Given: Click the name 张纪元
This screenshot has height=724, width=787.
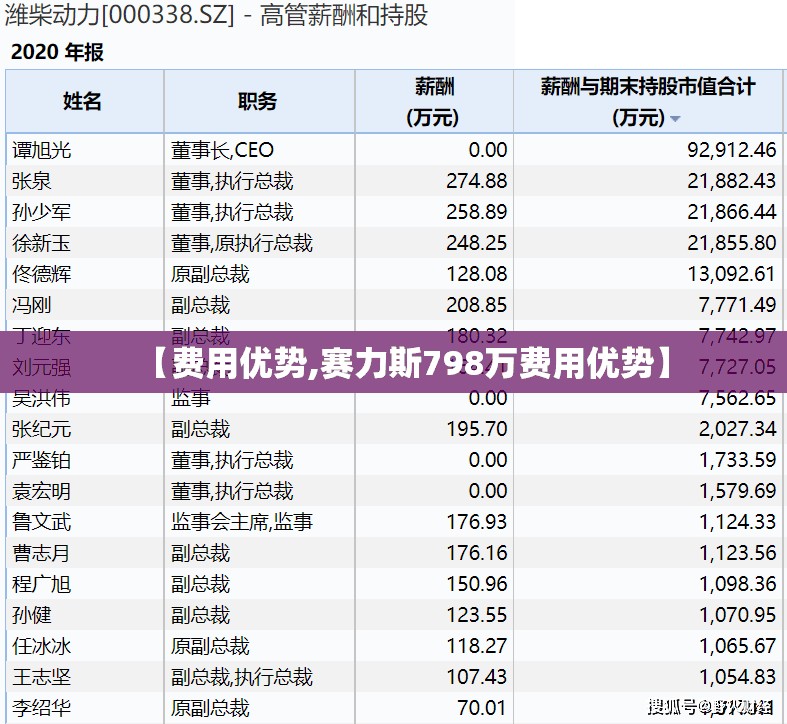Looking at the screenshot, I should point(42,429).
